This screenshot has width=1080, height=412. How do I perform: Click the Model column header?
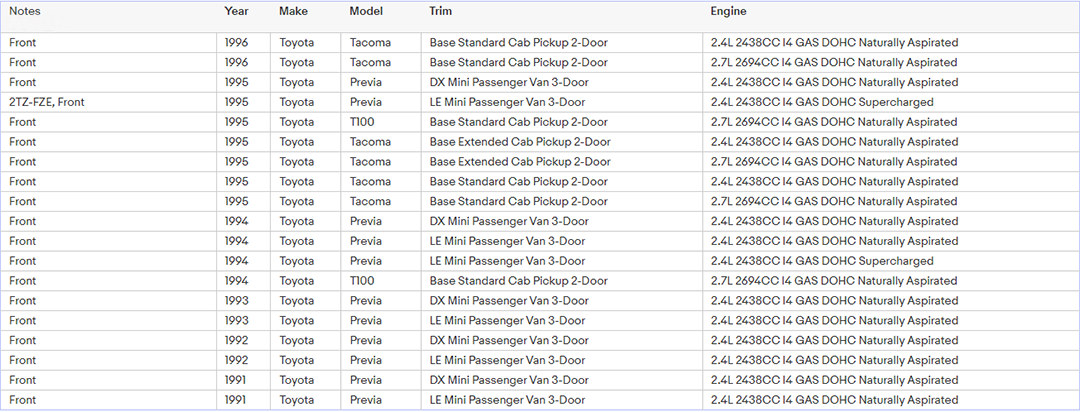point(366,11)
